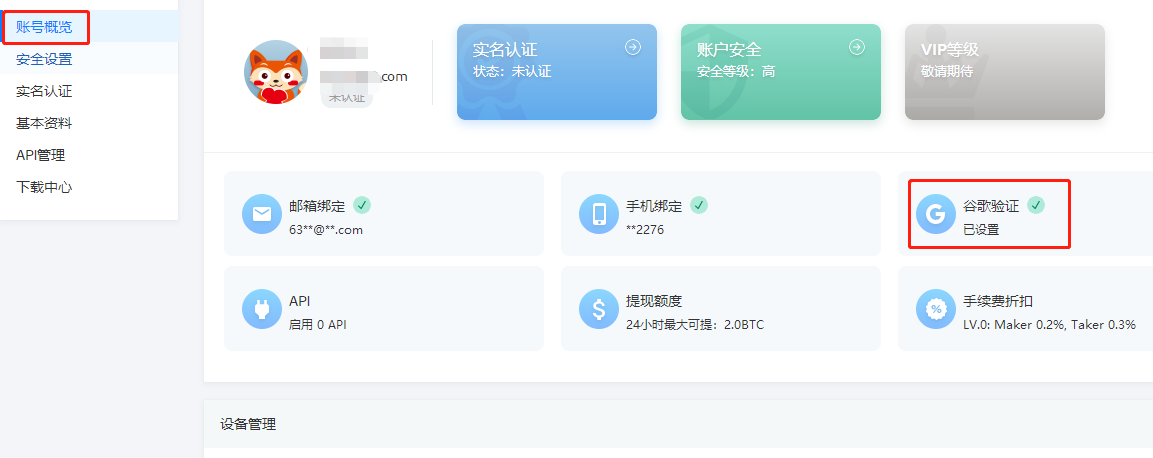Click the LV.0 Maker Taker fee text
The image size is (1153, 458).
click(1049, 324)
